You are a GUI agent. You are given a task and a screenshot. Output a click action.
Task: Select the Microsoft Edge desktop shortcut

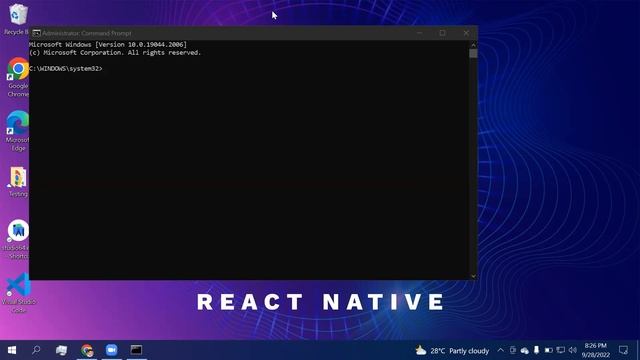[x=18, y=131]
